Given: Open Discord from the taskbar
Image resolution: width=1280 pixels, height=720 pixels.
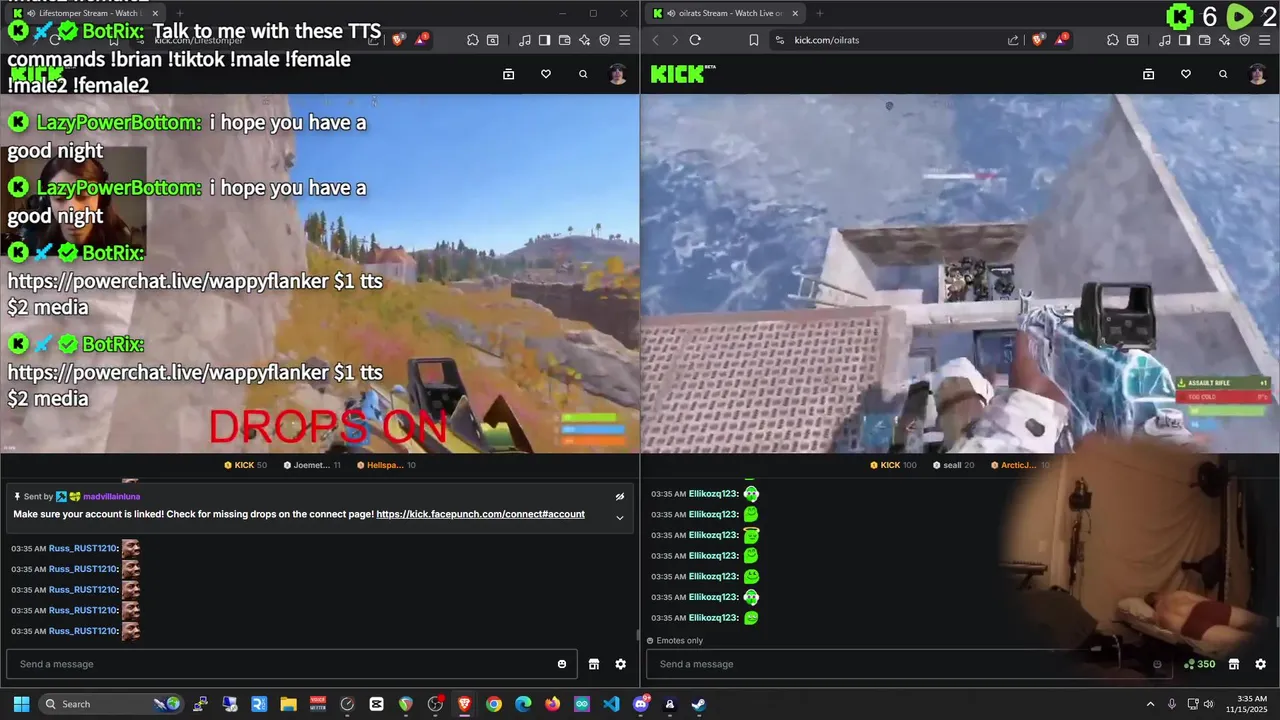Looking at the screenshot, I should 641,704.
